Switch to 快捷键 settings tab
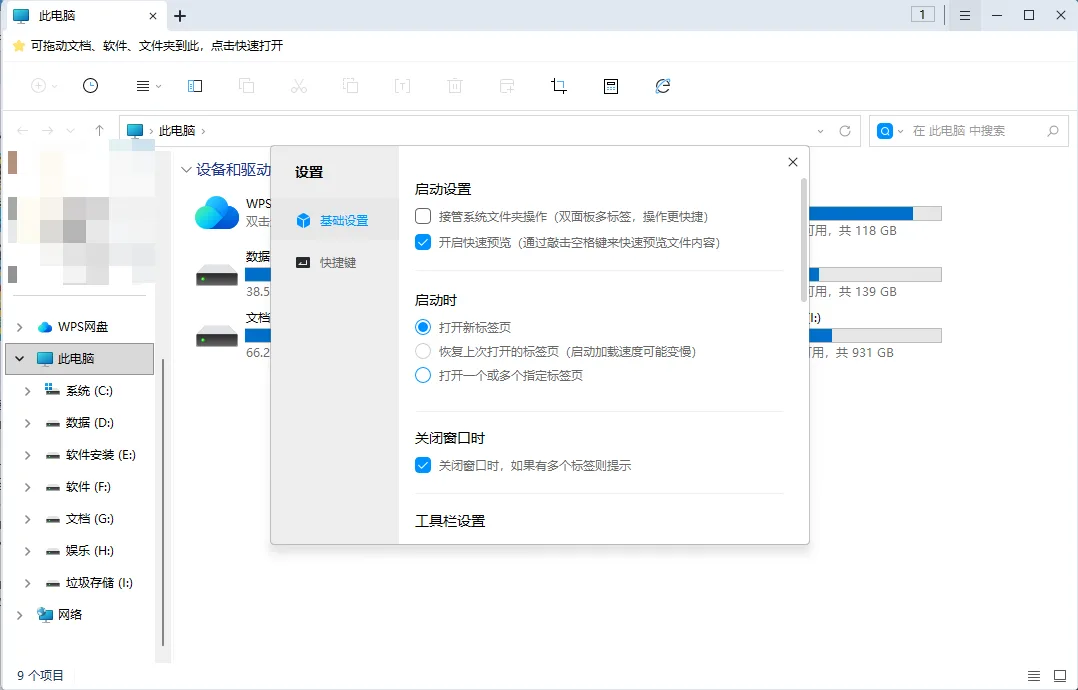 pos(335,263)
